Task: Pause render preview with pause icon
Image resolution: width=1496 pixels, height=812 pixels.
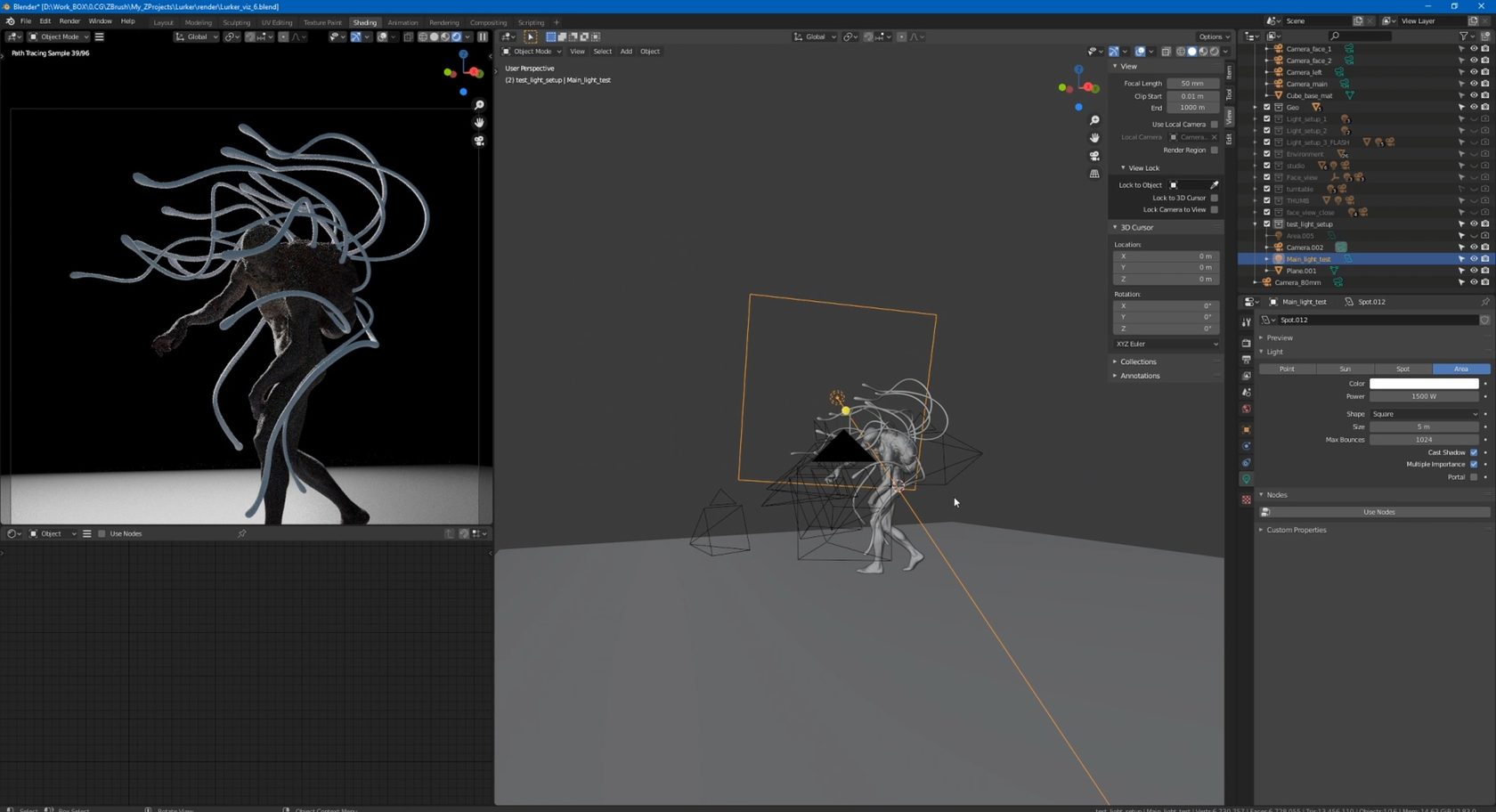Action: click(x=483, y=37)
